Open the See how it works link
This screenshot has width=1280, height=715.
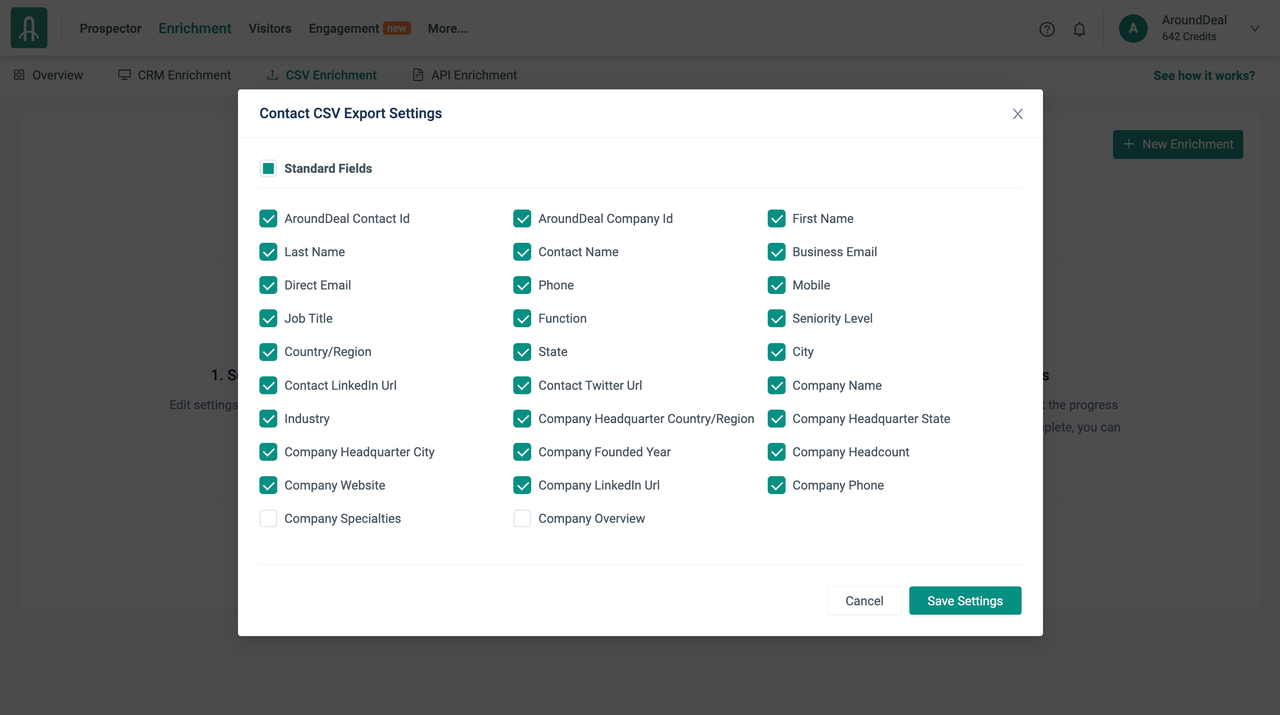pyautogui.click(x=1204, y=75)
